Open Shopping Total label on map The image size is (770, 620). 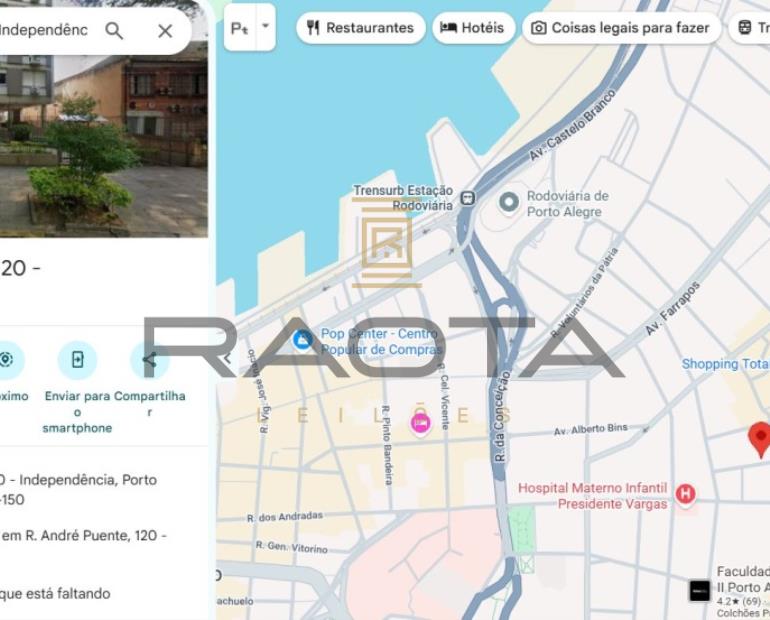[725, 364]
